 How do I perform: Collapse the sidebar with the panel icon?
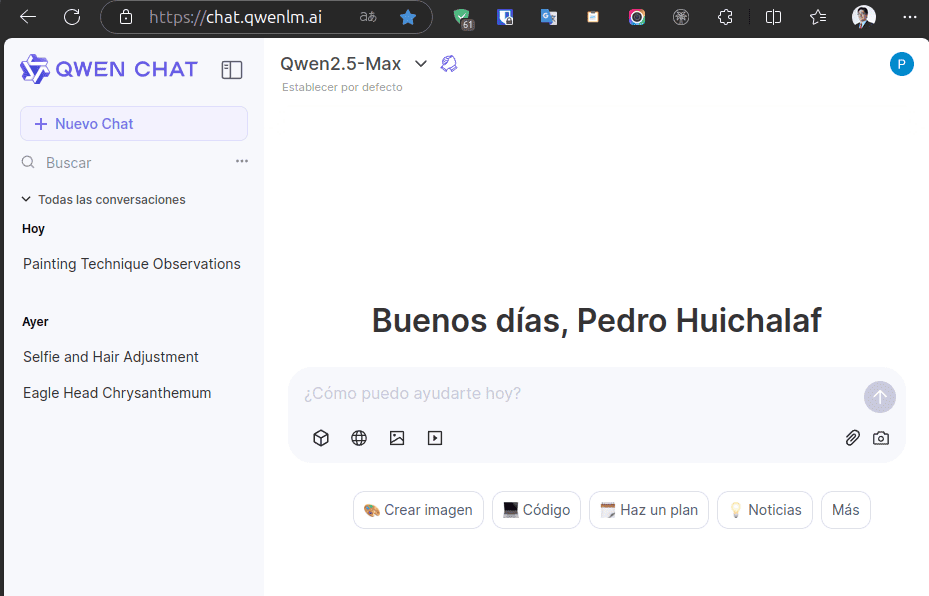[x=232, y=70]
